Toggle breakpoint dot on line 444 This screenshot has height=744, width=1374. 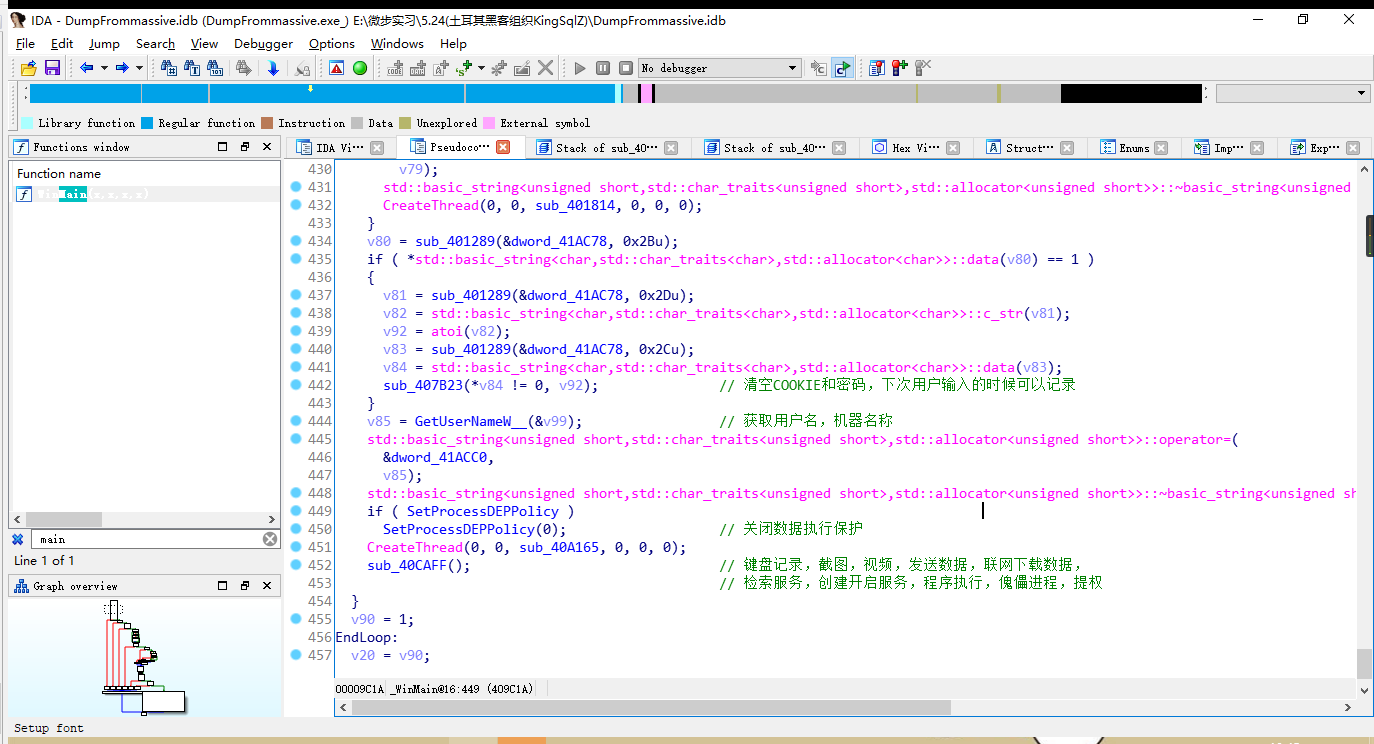(296, 421)
